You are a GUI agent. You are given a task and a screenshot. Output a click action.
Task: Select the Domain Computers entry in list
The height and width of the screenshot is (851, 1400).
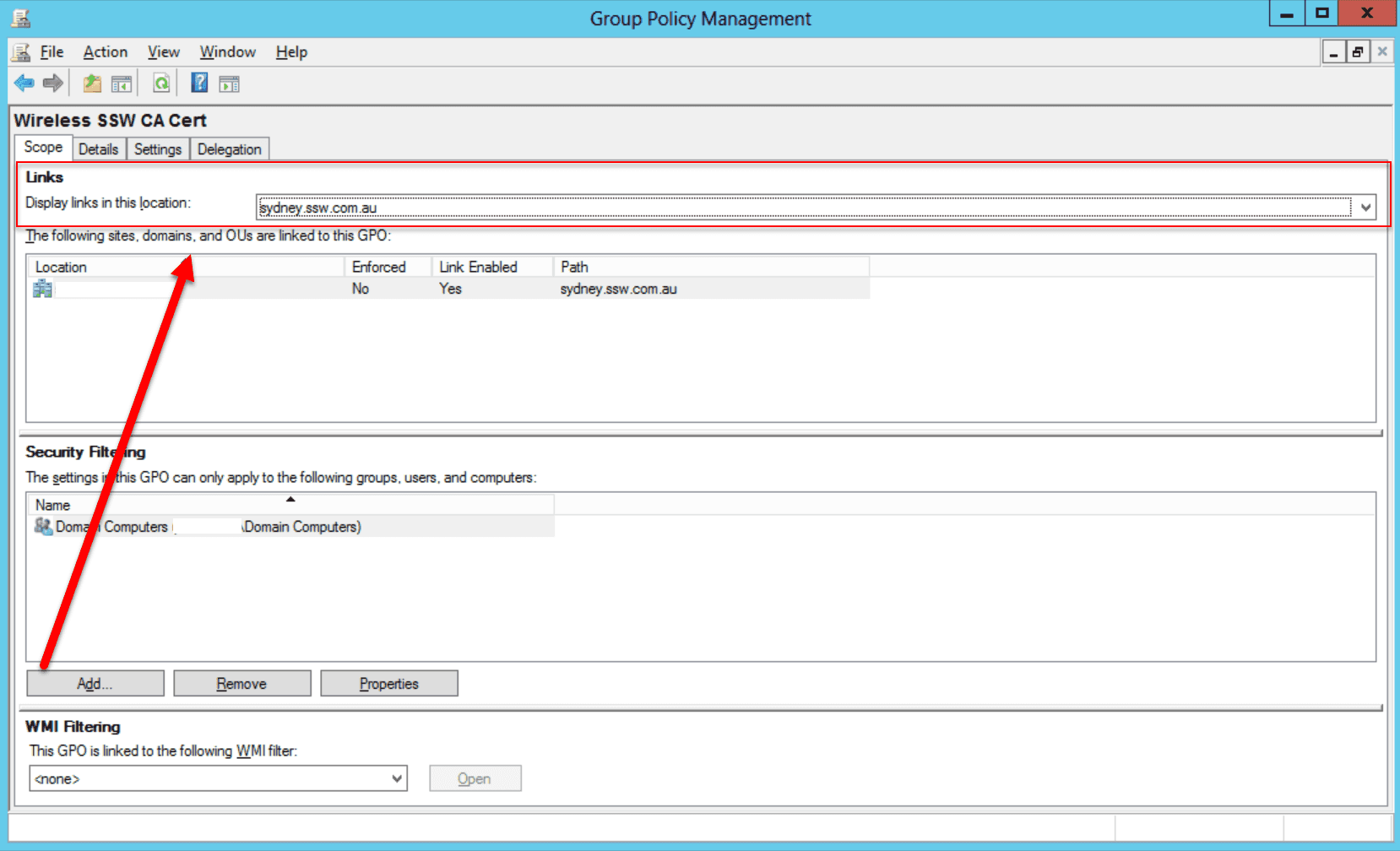tap(208, 527)
